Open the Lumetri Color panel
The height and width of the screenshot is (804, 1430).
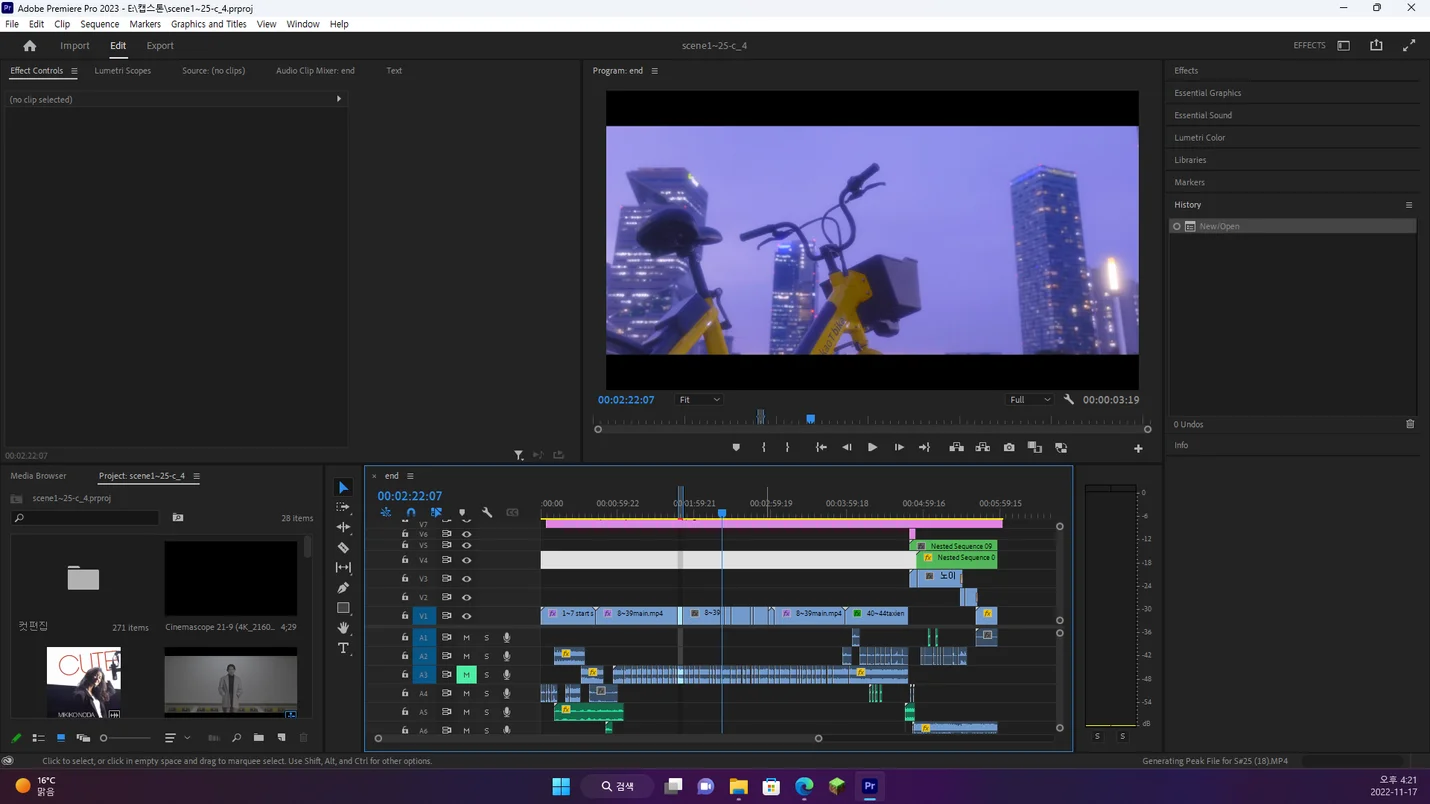coord(1200,138)
